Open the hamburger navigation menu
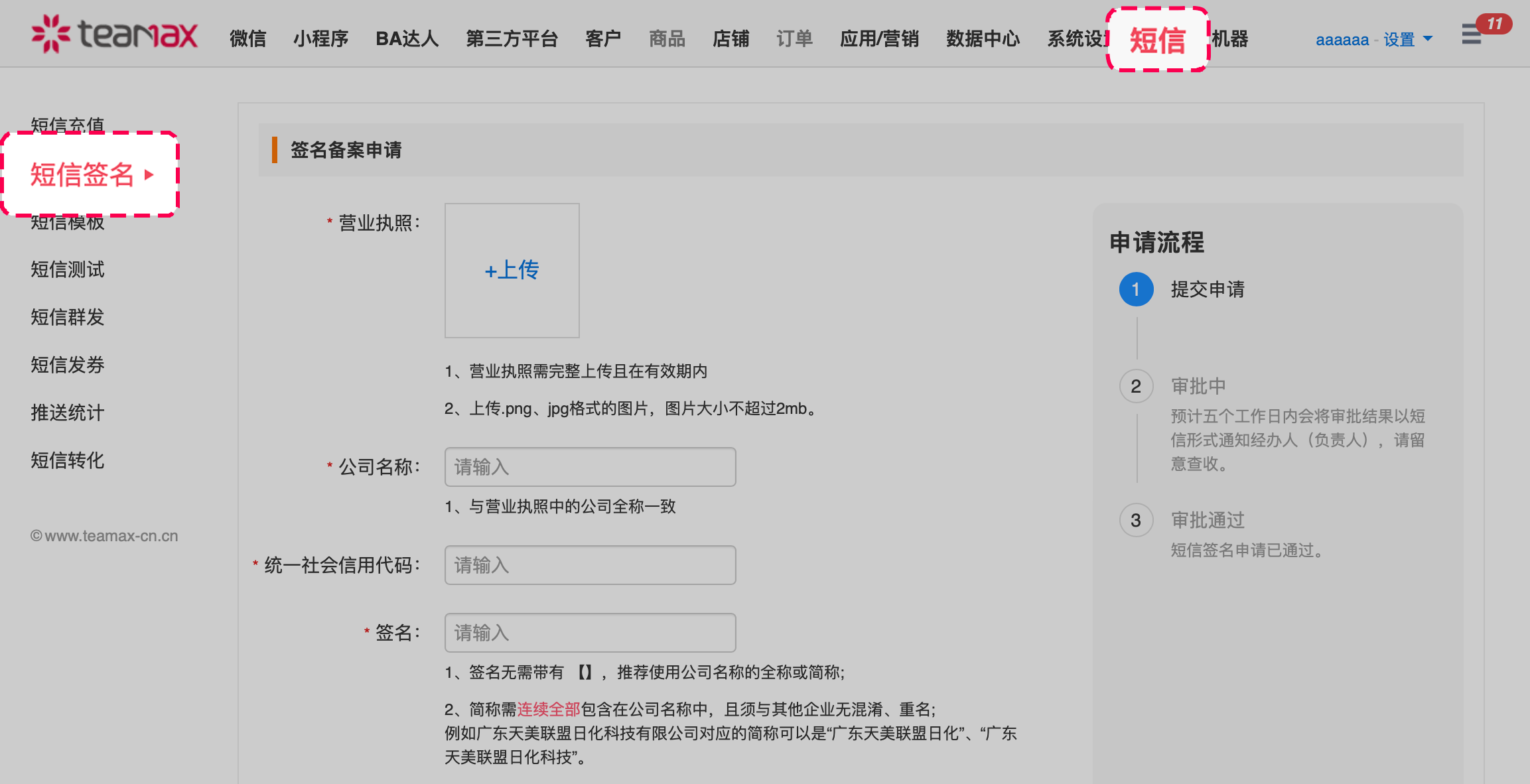 [1471, 34]
